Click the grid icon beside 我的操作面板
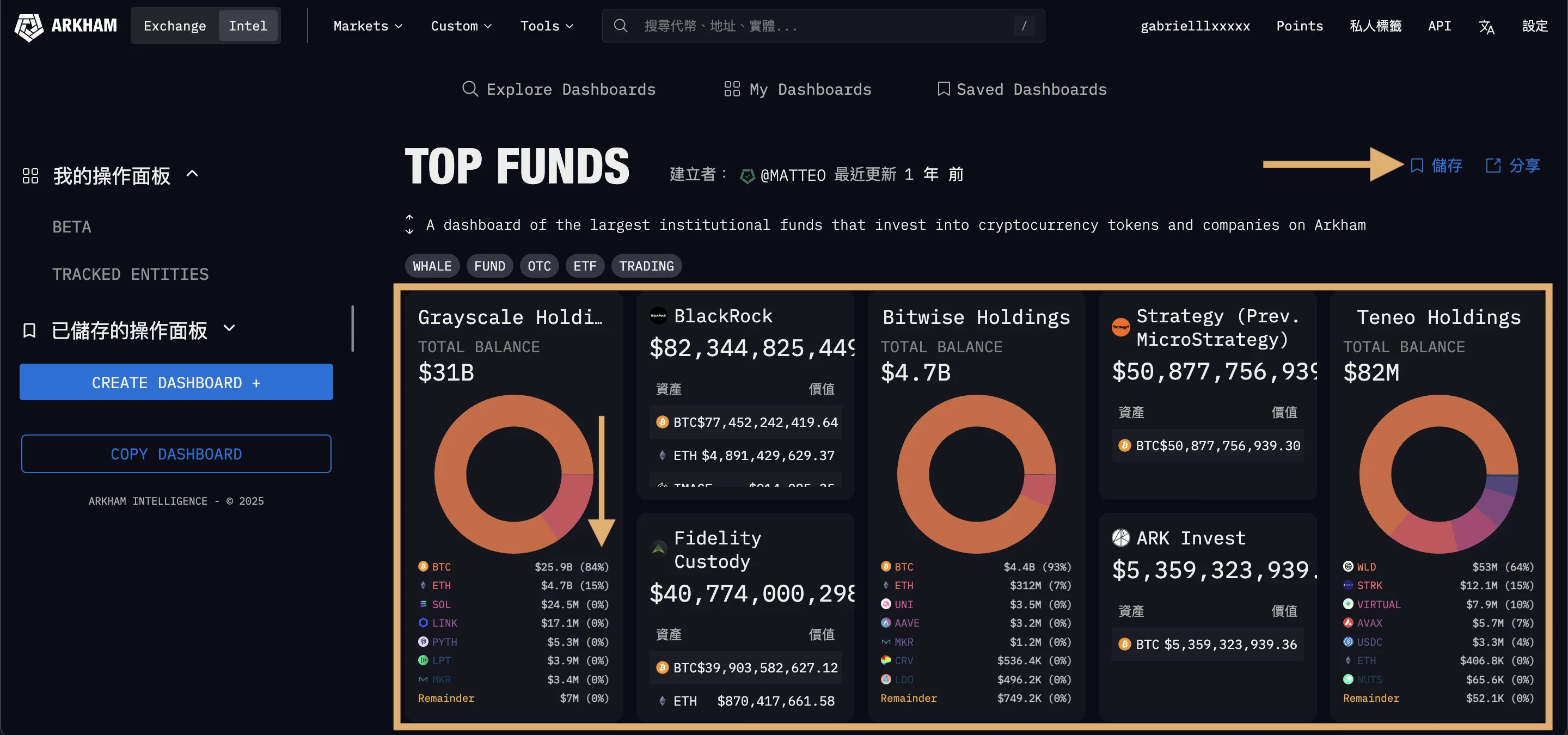This screenshot has width=1568, height=735. (x=30, y=176)
